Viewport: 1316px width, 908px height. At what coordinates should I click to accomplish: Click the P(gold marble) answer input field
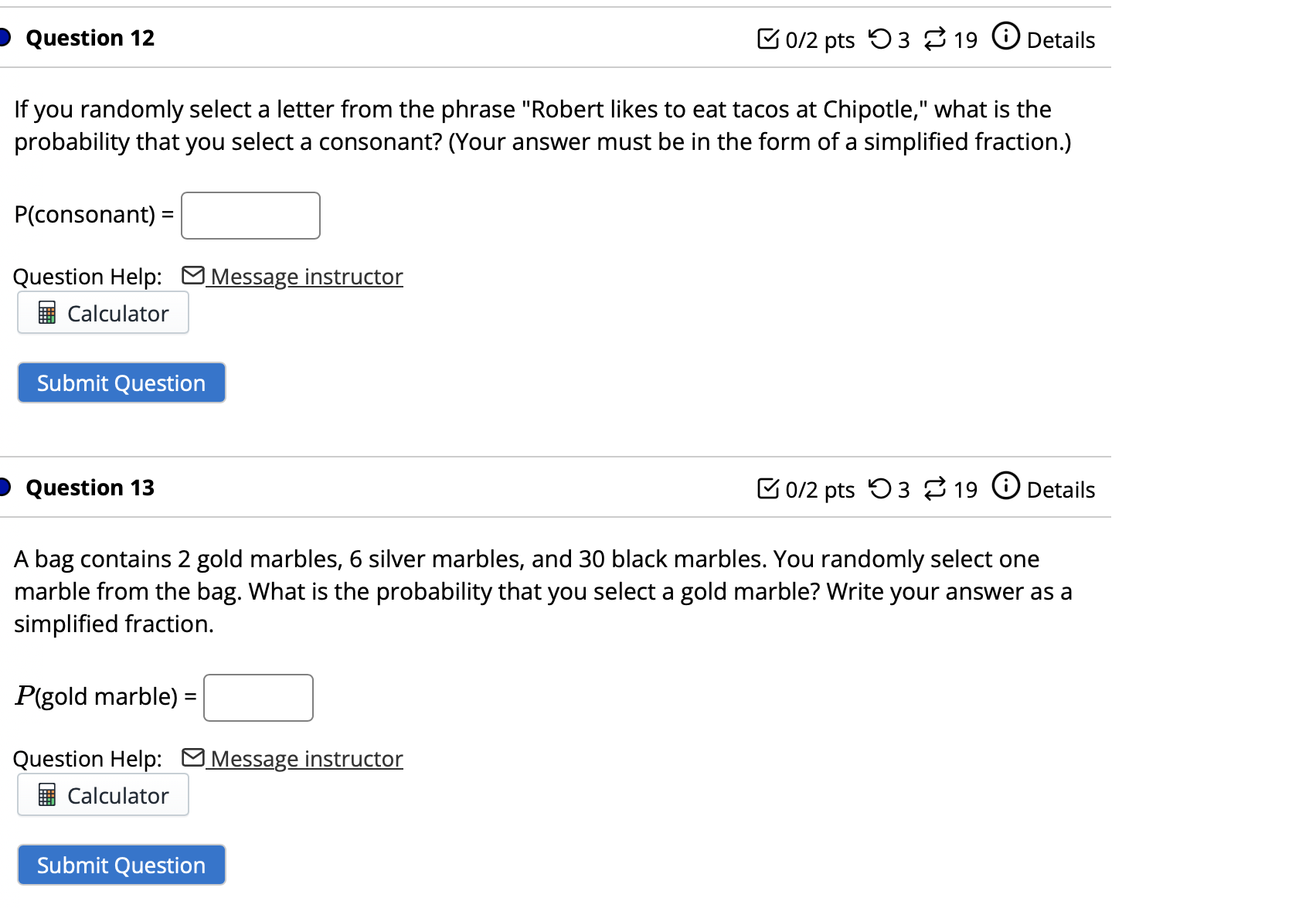click(x=257, y=696)
